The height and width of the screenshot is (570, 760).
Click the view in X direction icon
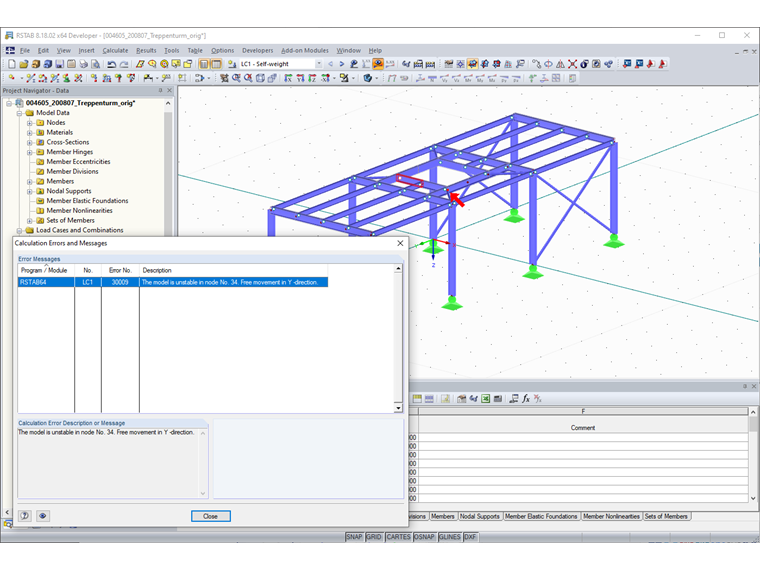point(288,78)
